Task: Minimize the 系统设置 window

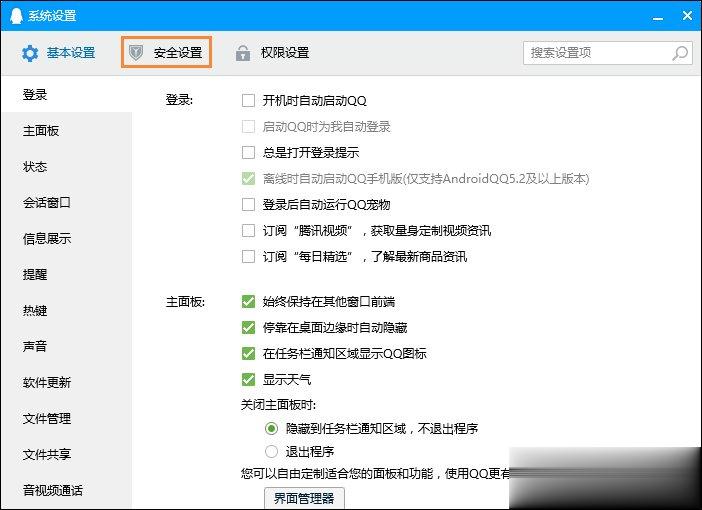Action: pos(658,17)
